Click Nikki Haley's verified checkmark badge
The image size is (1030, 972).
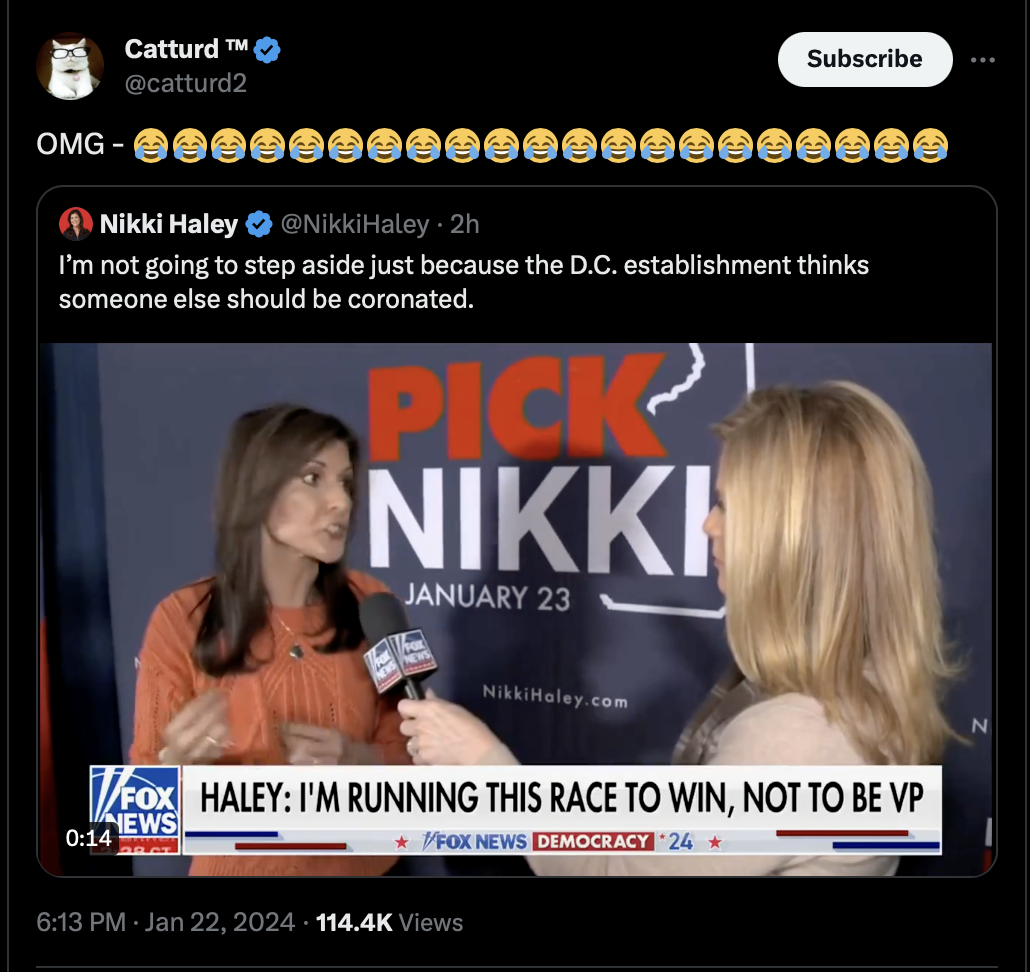pos(259,225)
